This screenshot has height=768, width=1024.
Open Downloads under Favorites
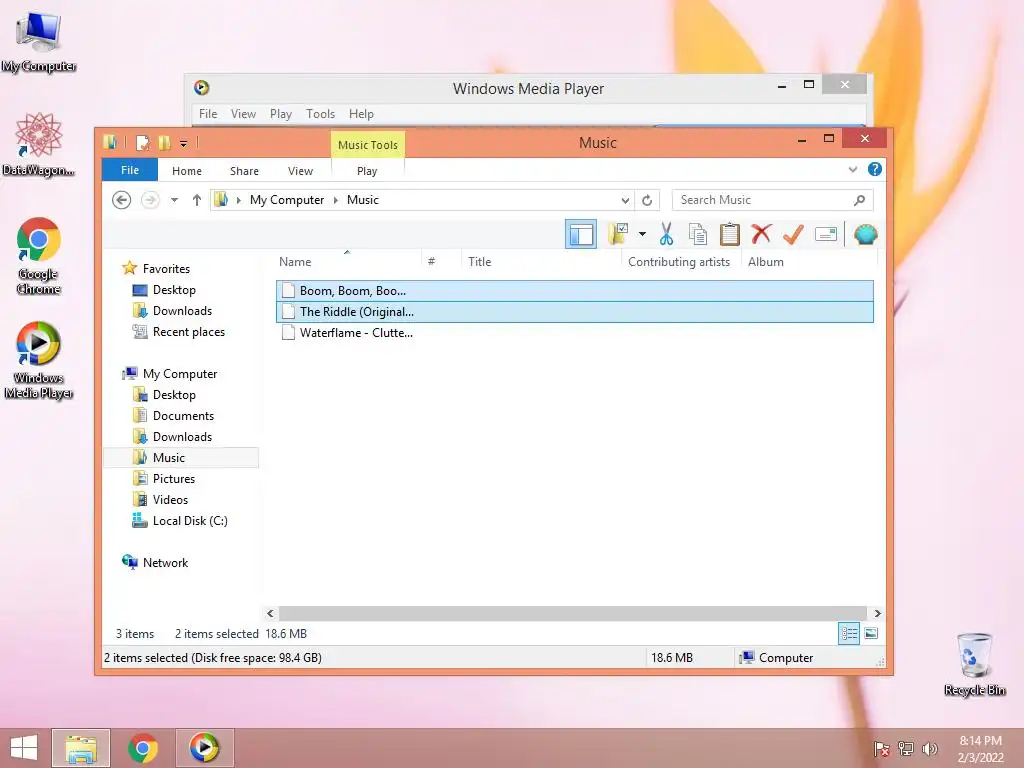coord(182,310)
